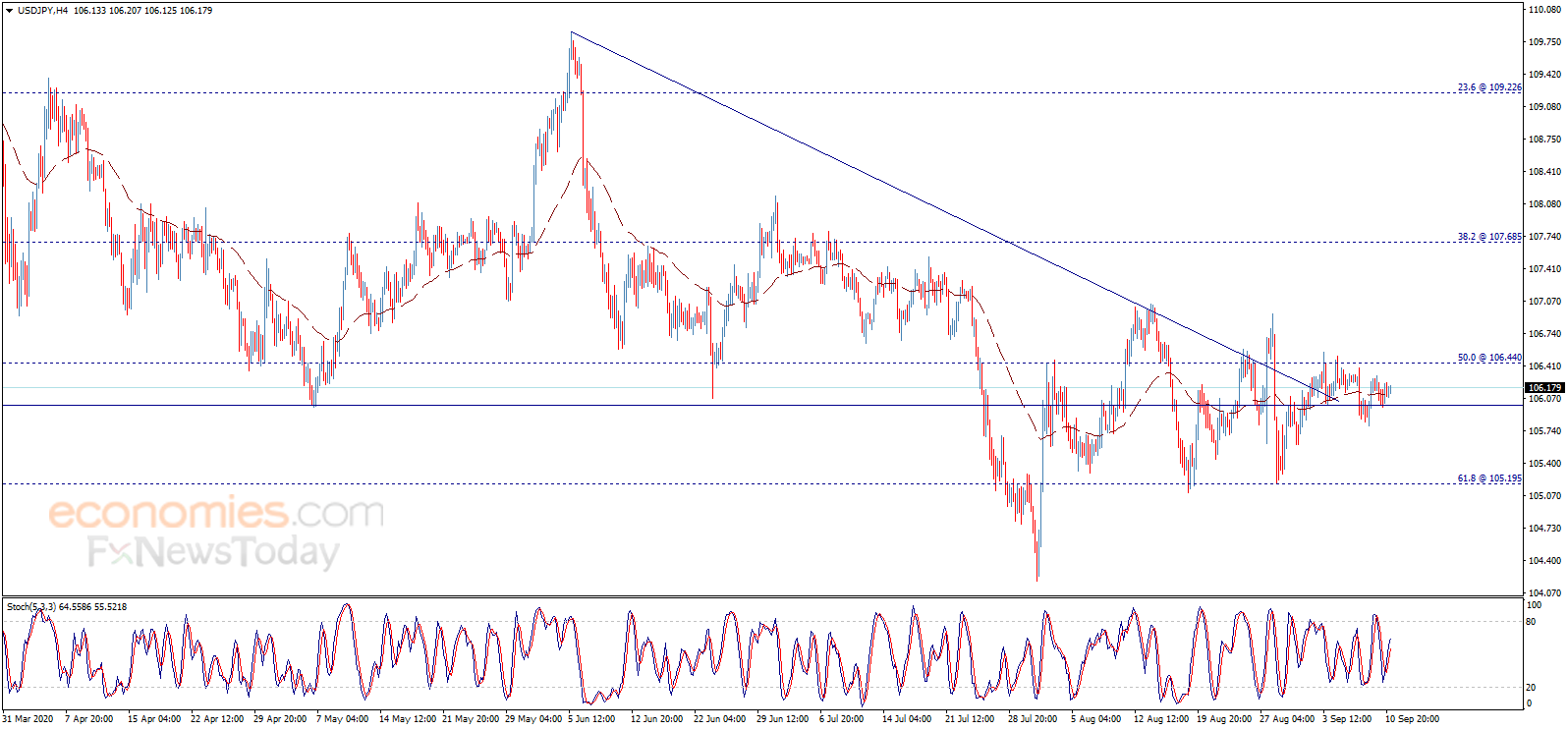Click the 110.080 price axis label

point(1545,10)
